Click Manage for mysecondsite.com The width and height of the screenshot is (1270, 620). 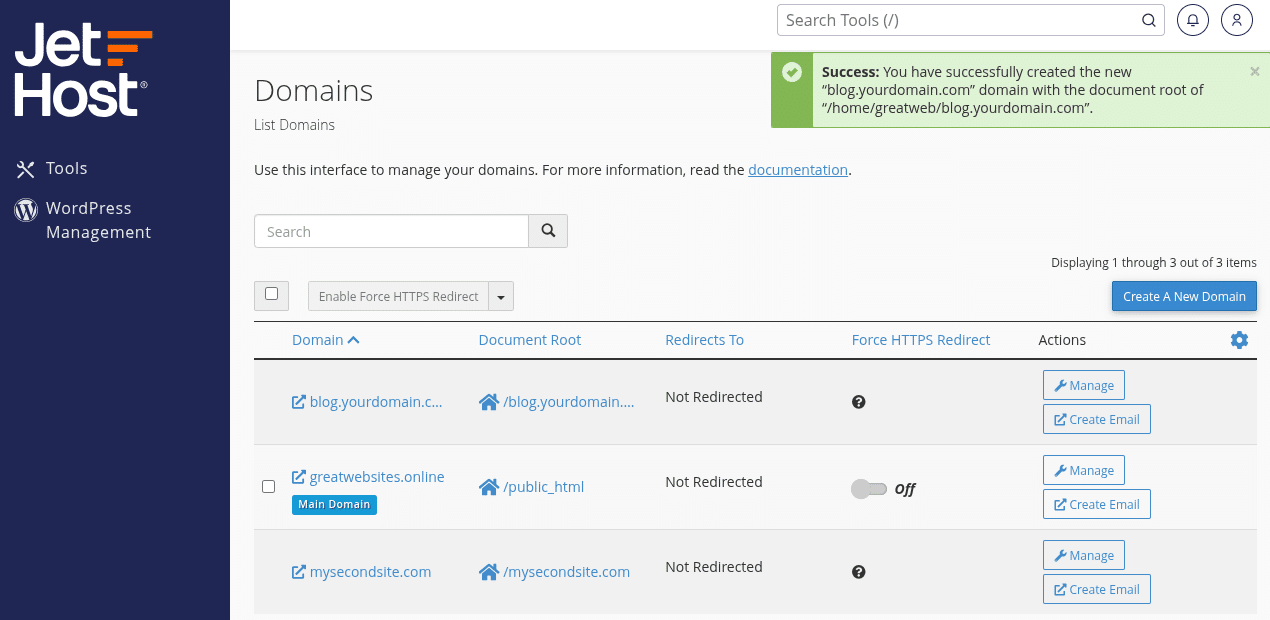(x=1084, y=555)
